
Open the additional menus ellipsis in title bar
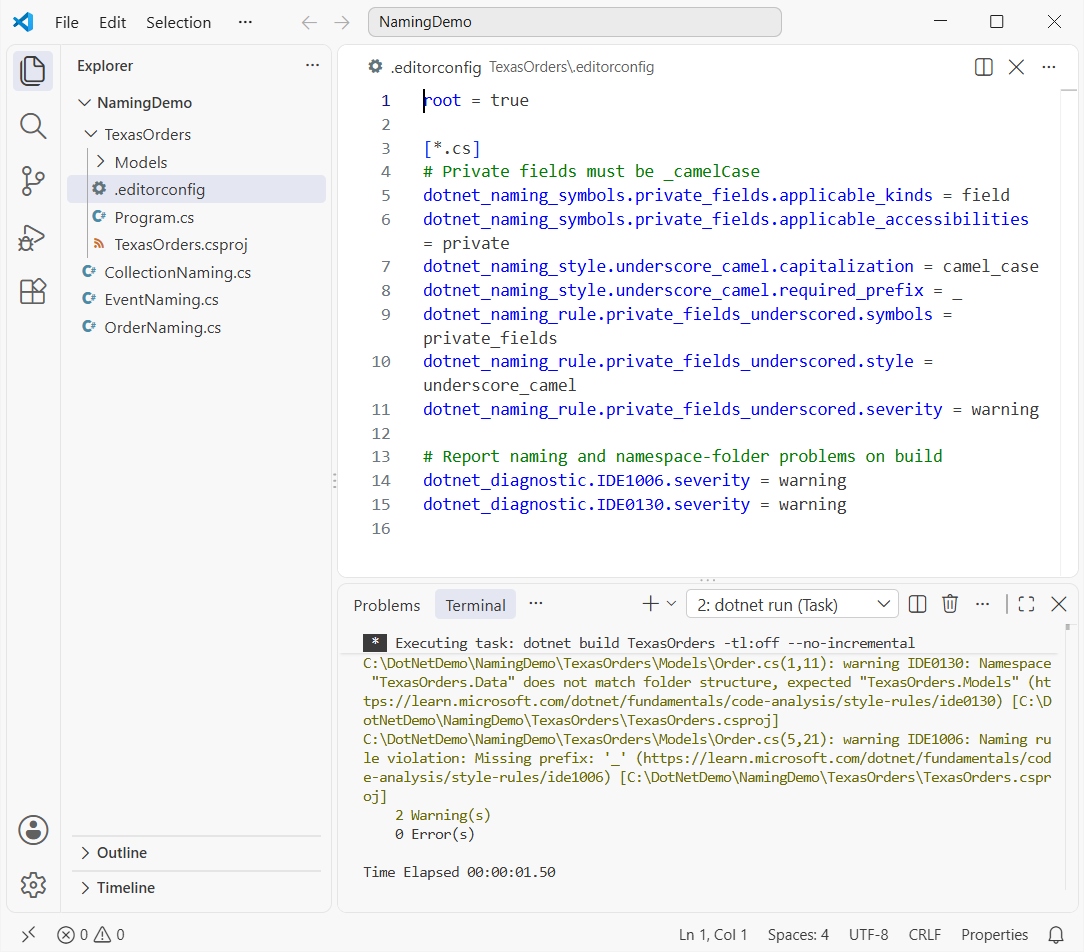tap(245, 22)
